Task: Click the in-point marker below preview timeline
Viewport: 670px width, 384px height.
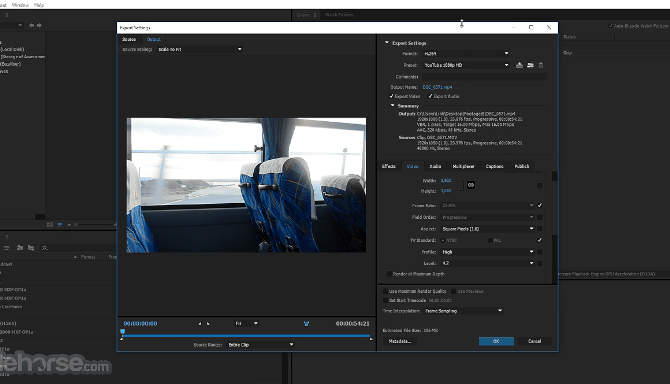Action: click(122, 339)
